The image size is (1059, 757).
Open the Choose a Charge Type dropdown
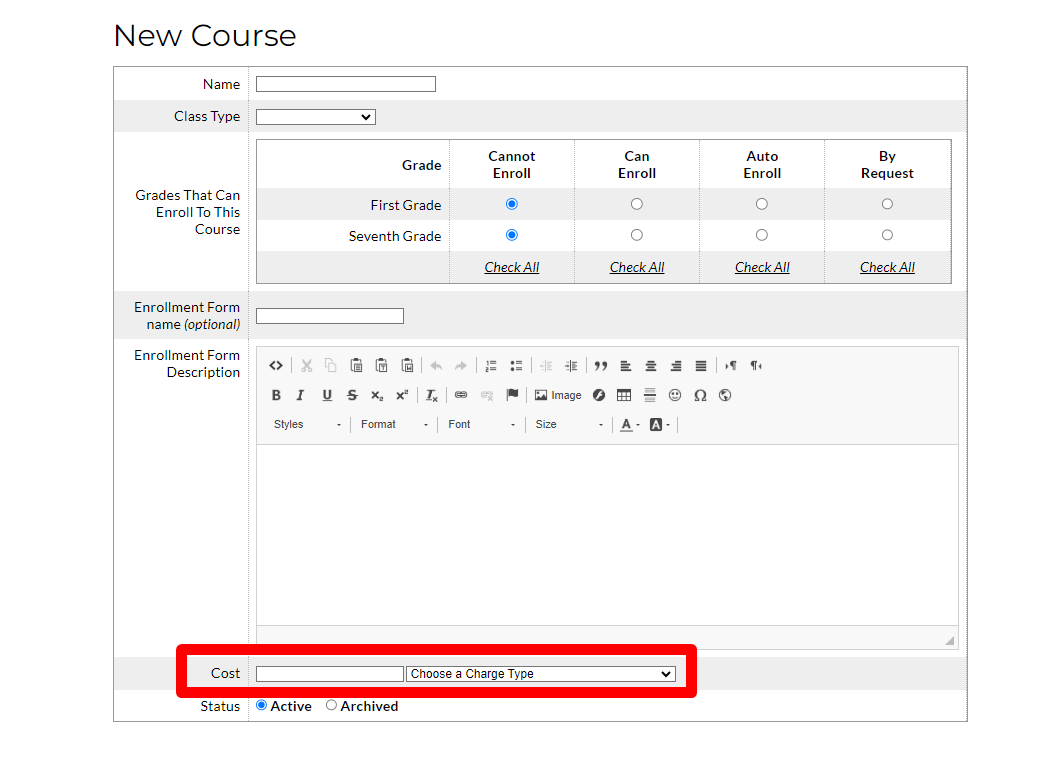point(540,673)
